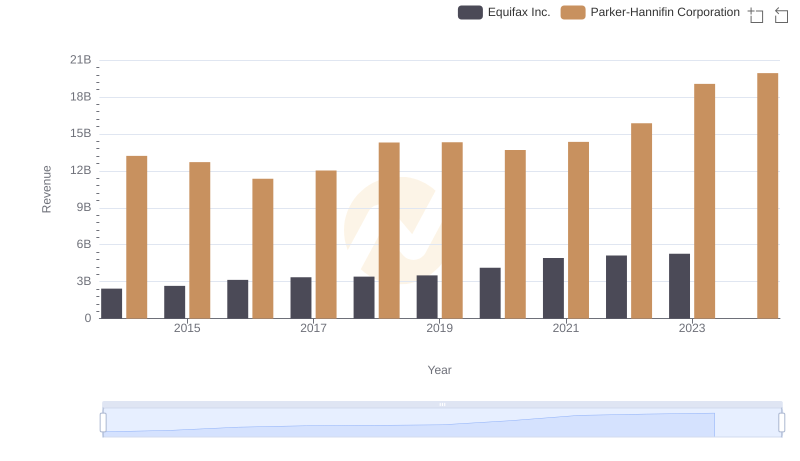Toggle the Equifax Inc. legend series

pyautogui.click(x=504, y=12)
